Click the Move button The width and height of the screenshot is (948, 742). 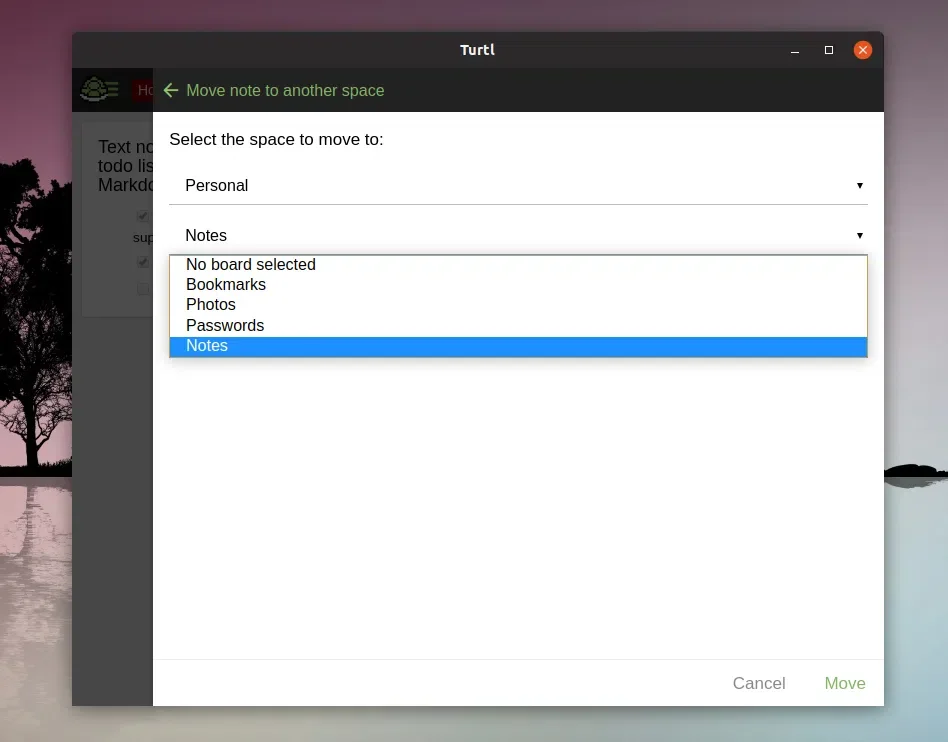tap(845, 683)
